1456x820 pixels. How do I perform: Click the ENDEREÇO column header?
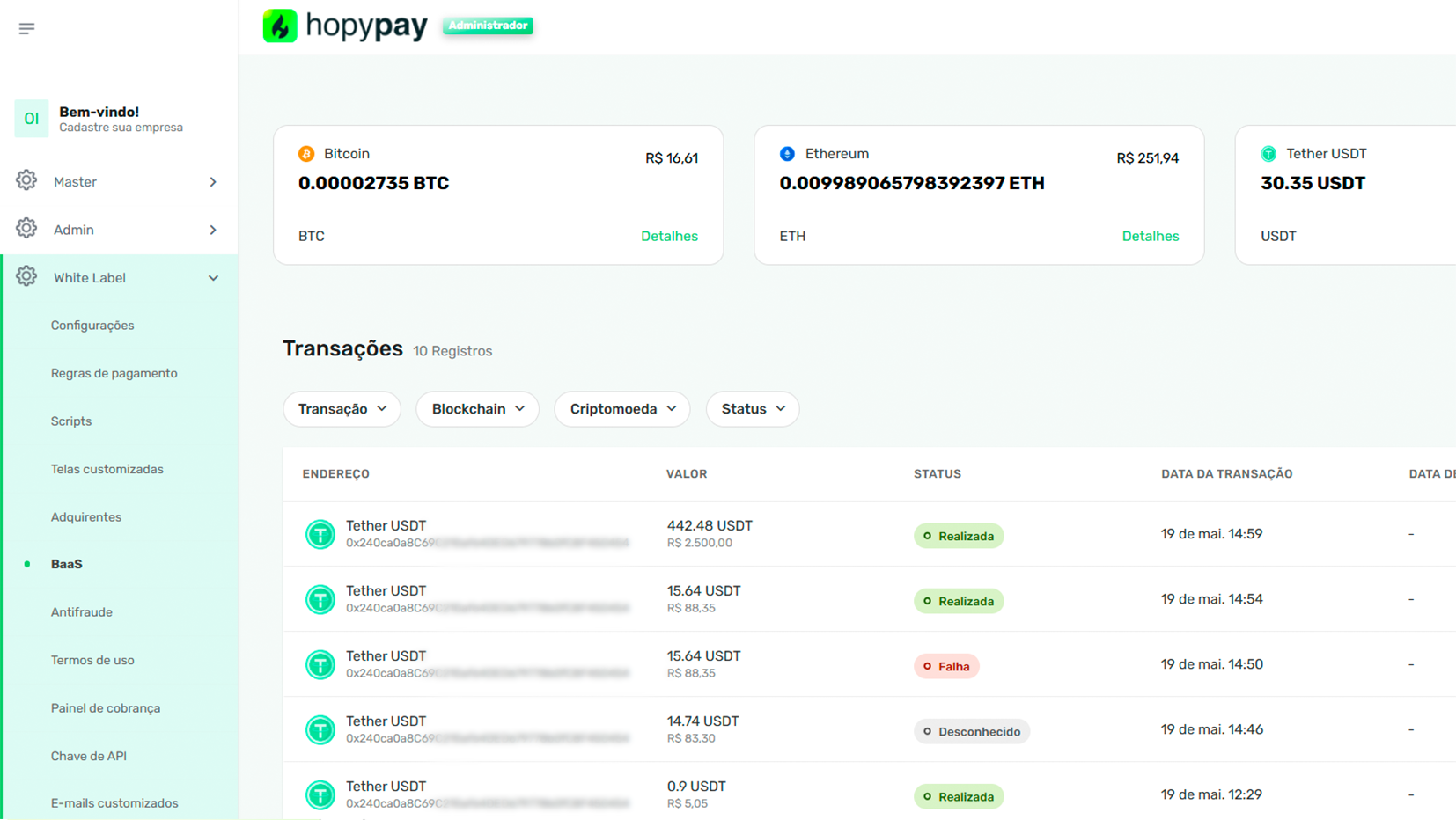(336, 474)
